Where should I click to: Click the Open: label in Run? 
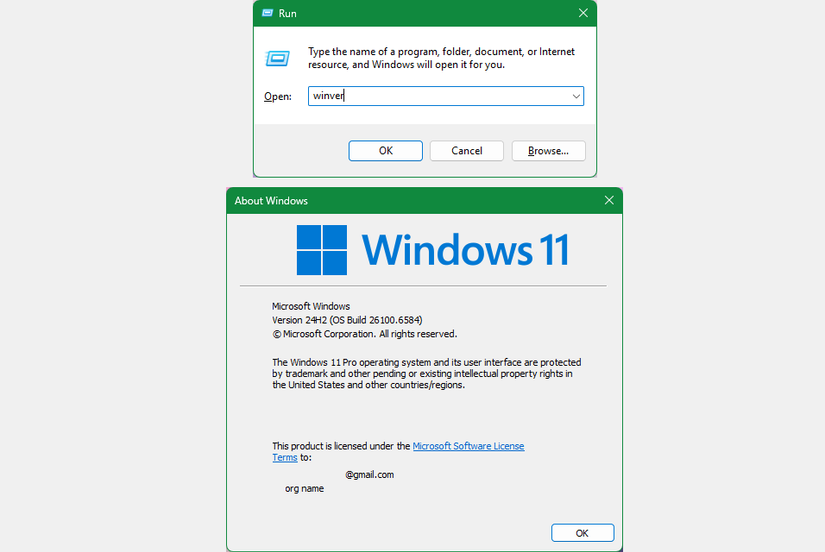(x=278, y=96)
